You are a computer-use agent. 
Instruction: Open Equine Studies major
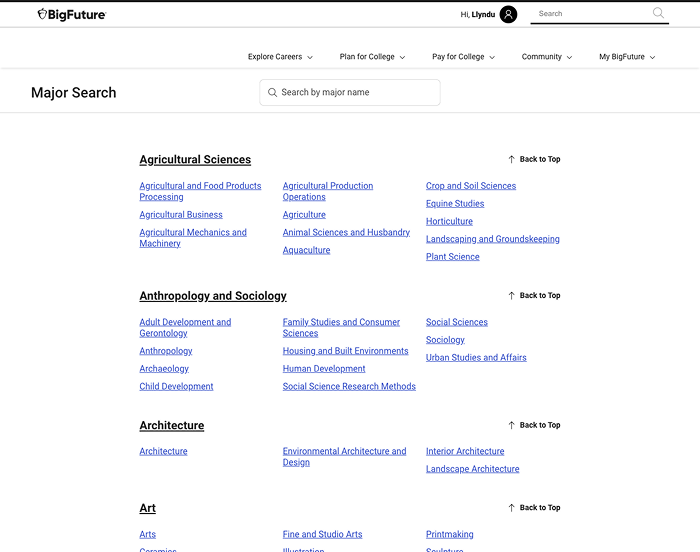[x=455, y=204]
